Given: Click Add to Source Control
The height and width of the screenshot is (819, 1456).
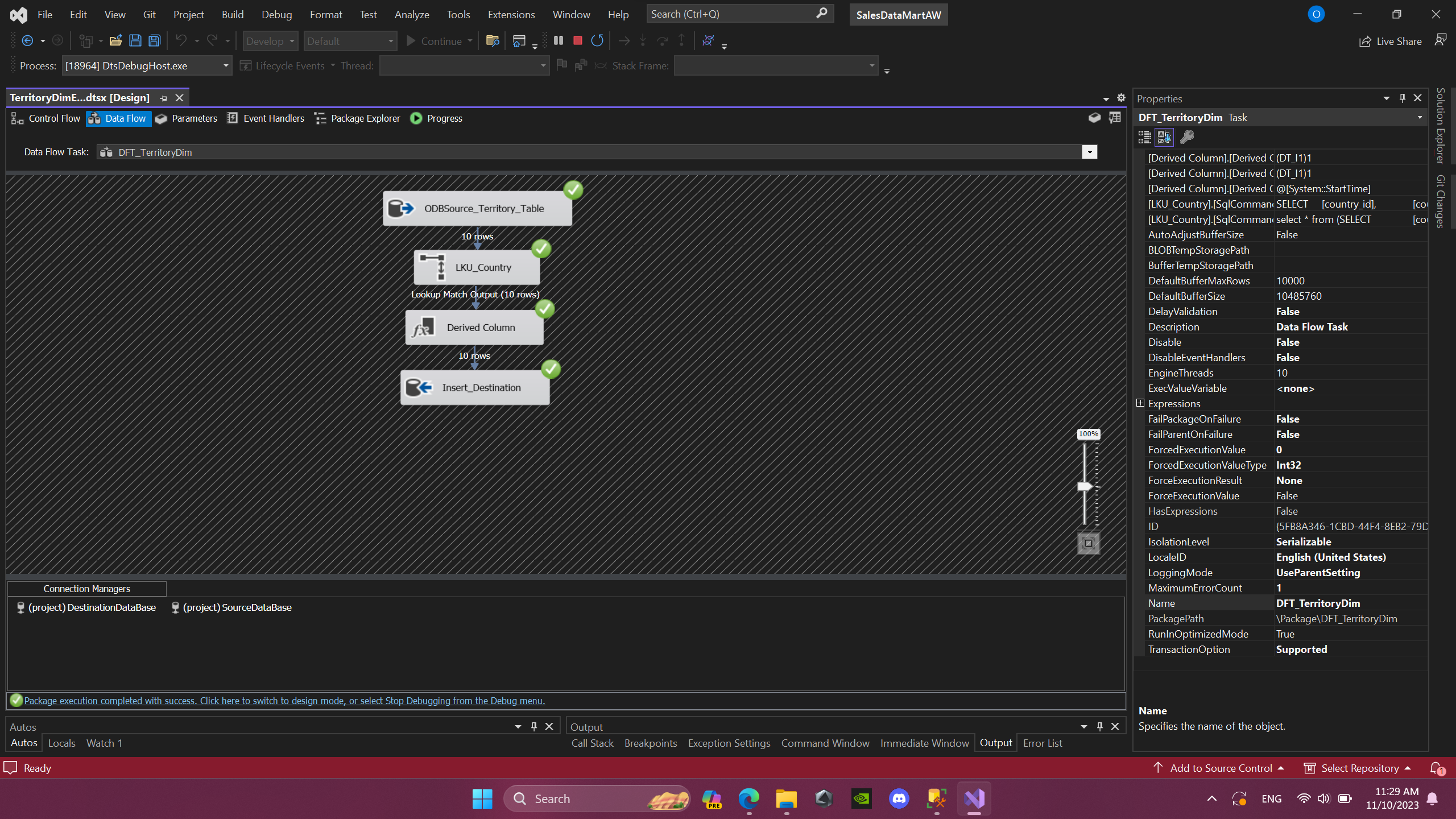Looking at the screenshot, I should point(1221,768).
